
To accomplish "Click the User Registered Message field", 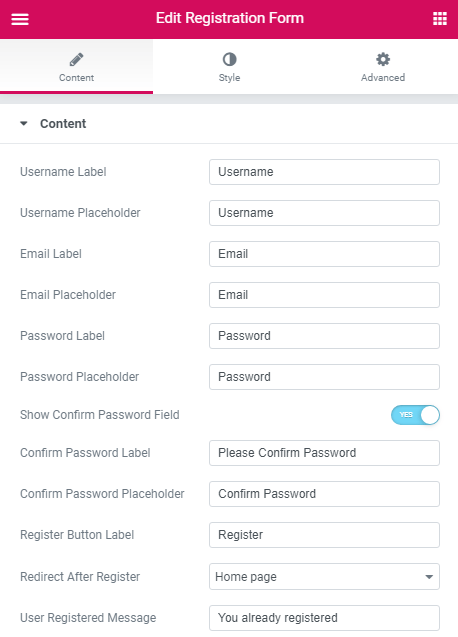I will 324,618.
